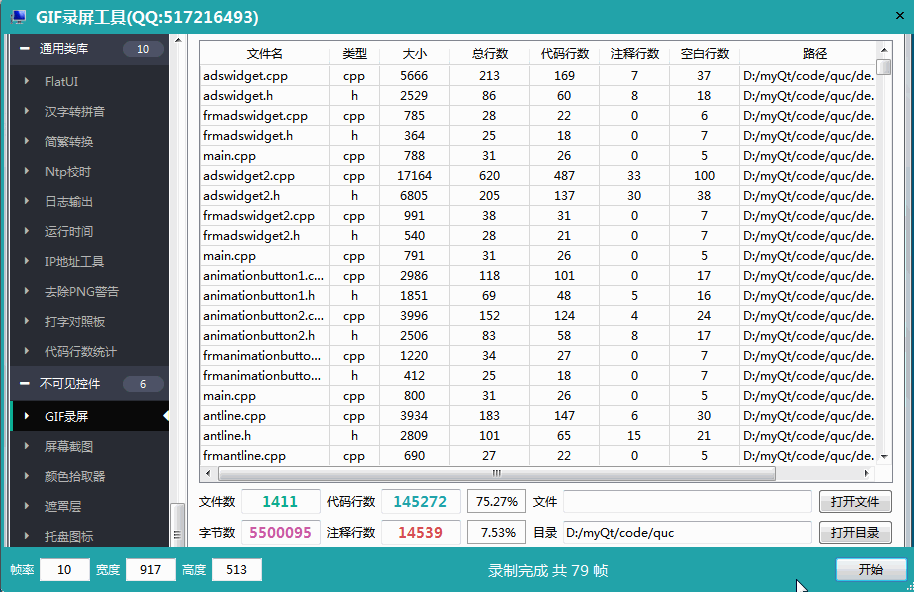Viewport: 914px width, 592px height.
Task: Select the 屏幕截图 sidebar item
Action: [68, 446]
